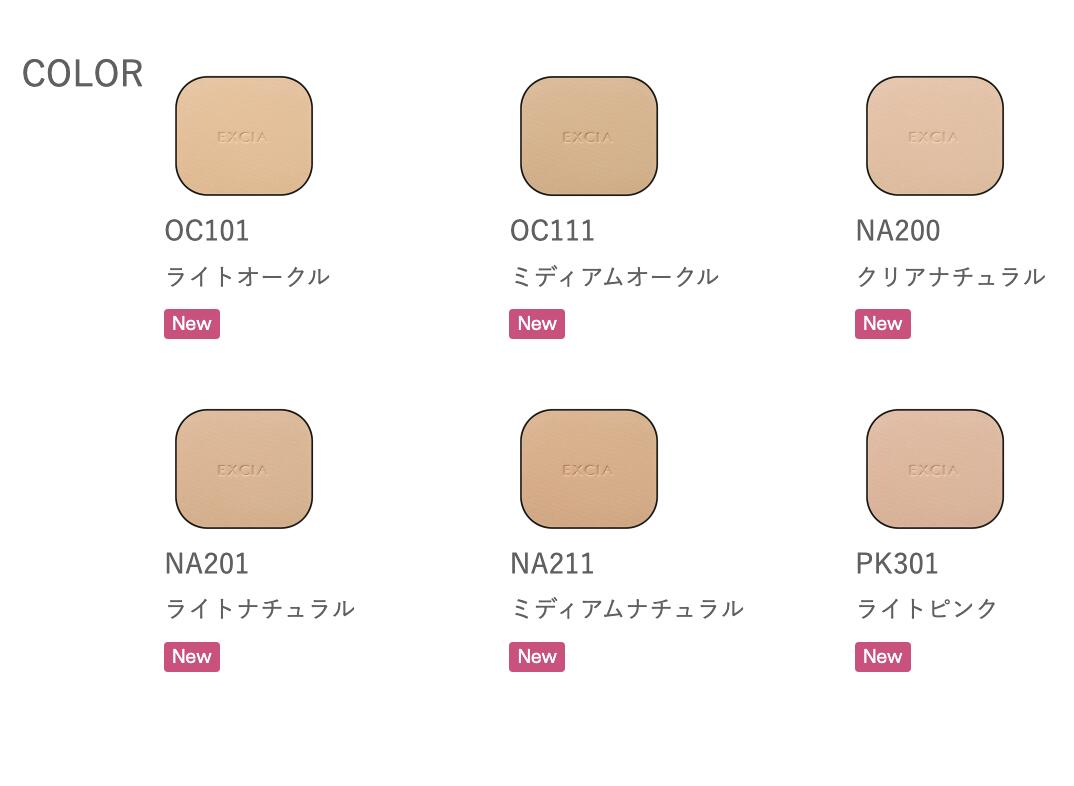Click the New badge under ライトオークル

(x=192, y=324)
